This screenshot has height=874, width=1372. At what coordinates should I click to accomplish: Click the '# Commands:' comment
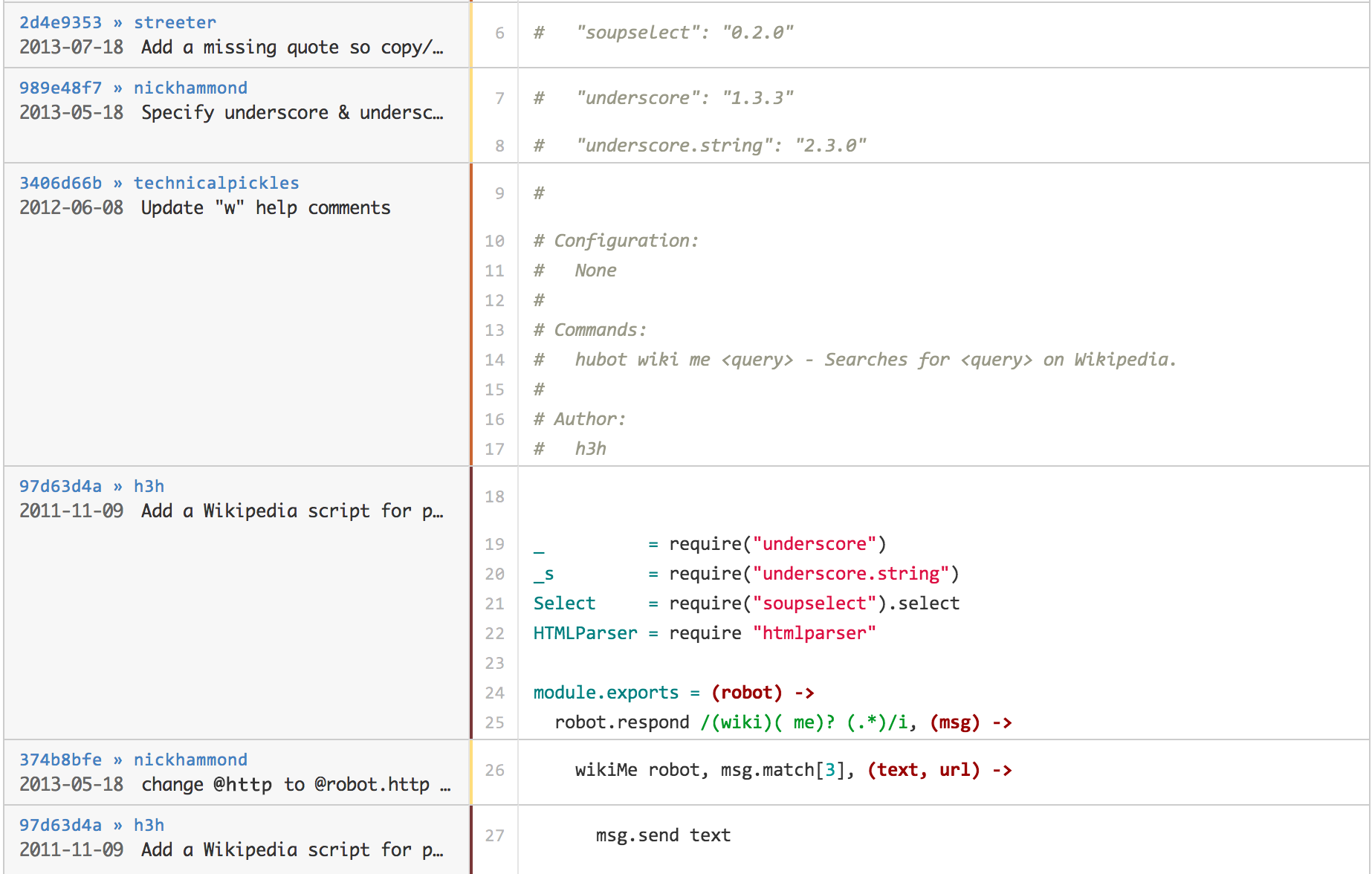590,330
